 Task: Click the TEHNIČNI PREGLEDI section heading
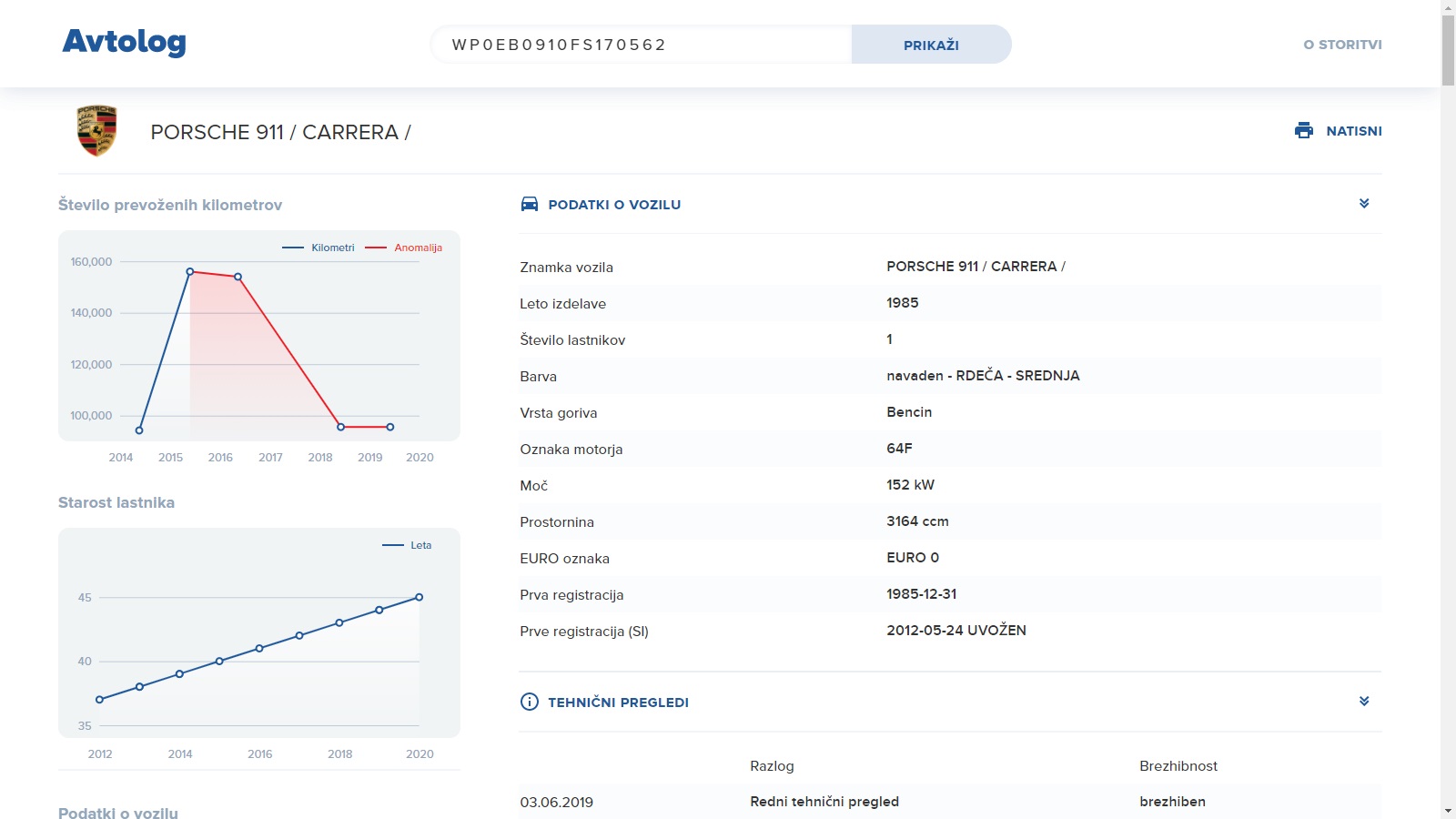point(618,703)
